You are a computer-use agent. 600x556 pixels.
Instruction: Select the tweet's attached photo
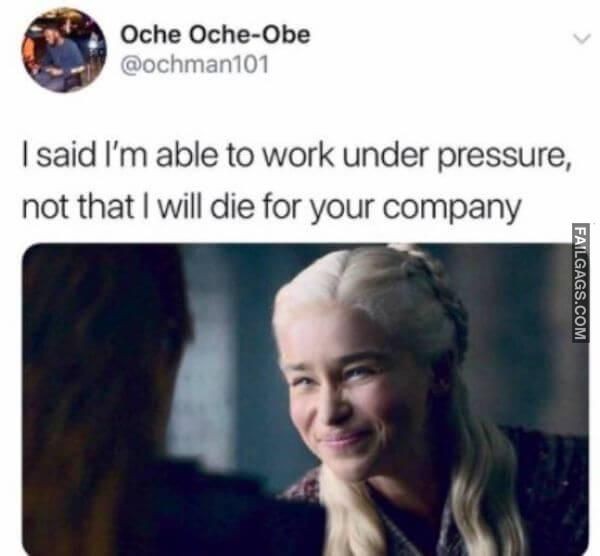tap(305, 399)
